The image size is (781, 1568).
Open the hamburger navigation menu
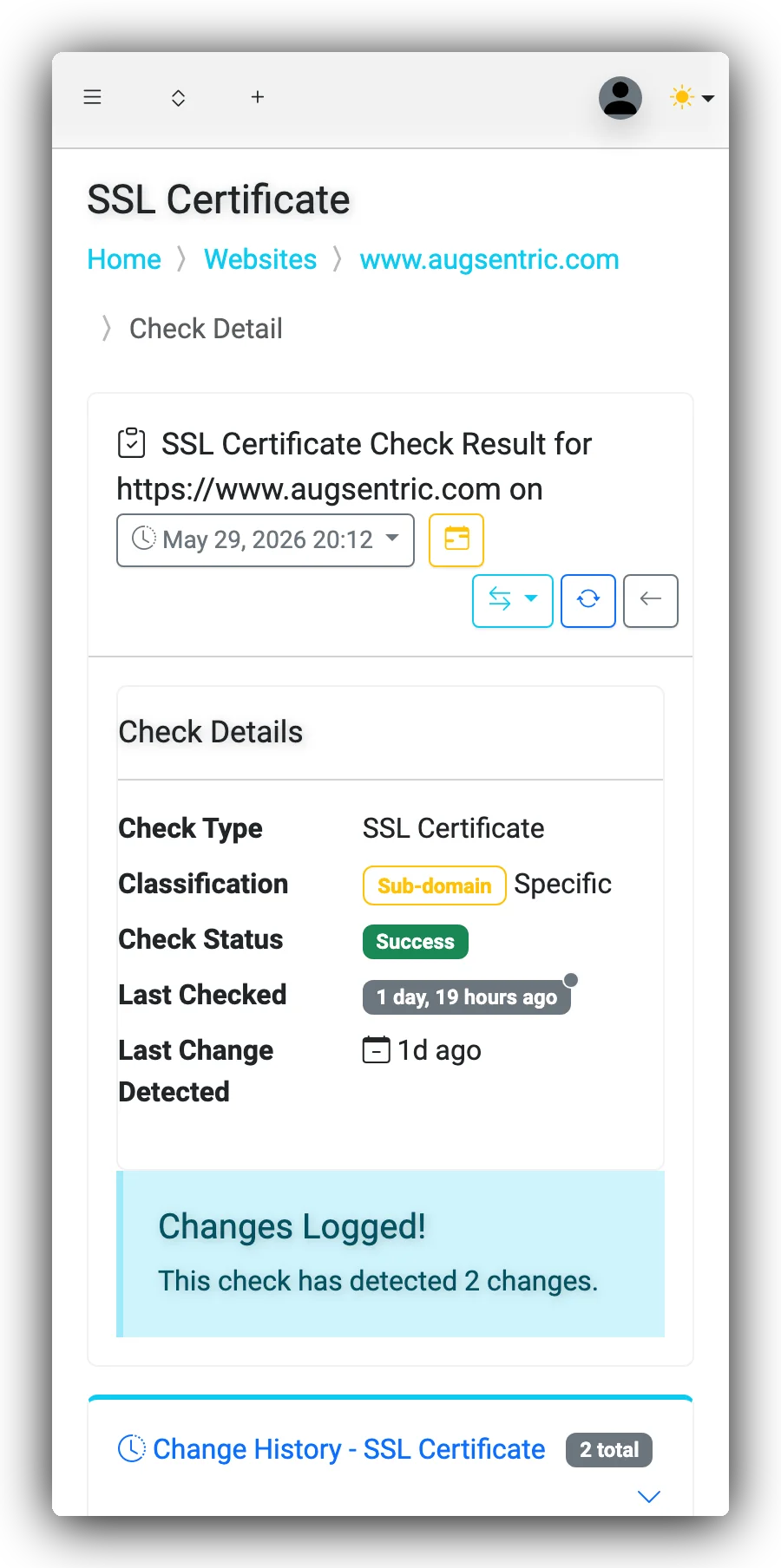pos(93,97)
